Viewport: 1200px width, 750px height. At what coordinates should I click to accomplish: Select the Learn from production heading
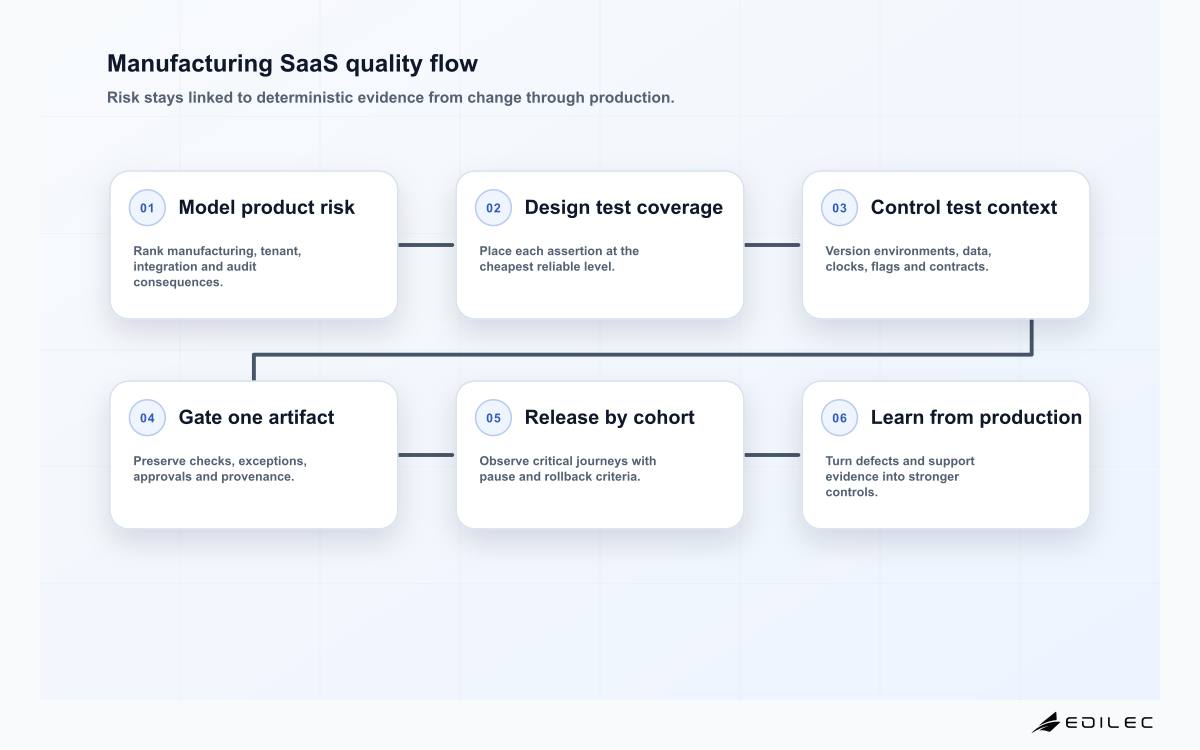[976, 417]
